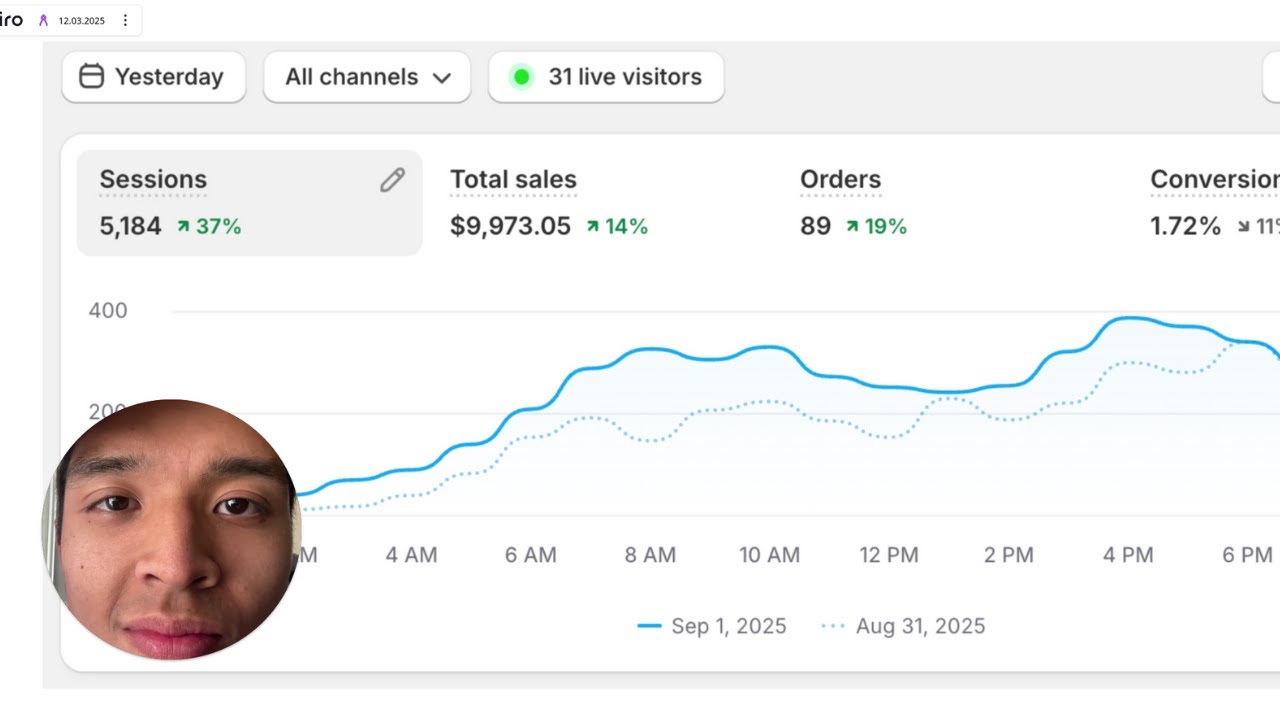1280x720 pixels.
Task: Click the Conversion rate downward trend arrow
Action: click(x=1243, y=227)
